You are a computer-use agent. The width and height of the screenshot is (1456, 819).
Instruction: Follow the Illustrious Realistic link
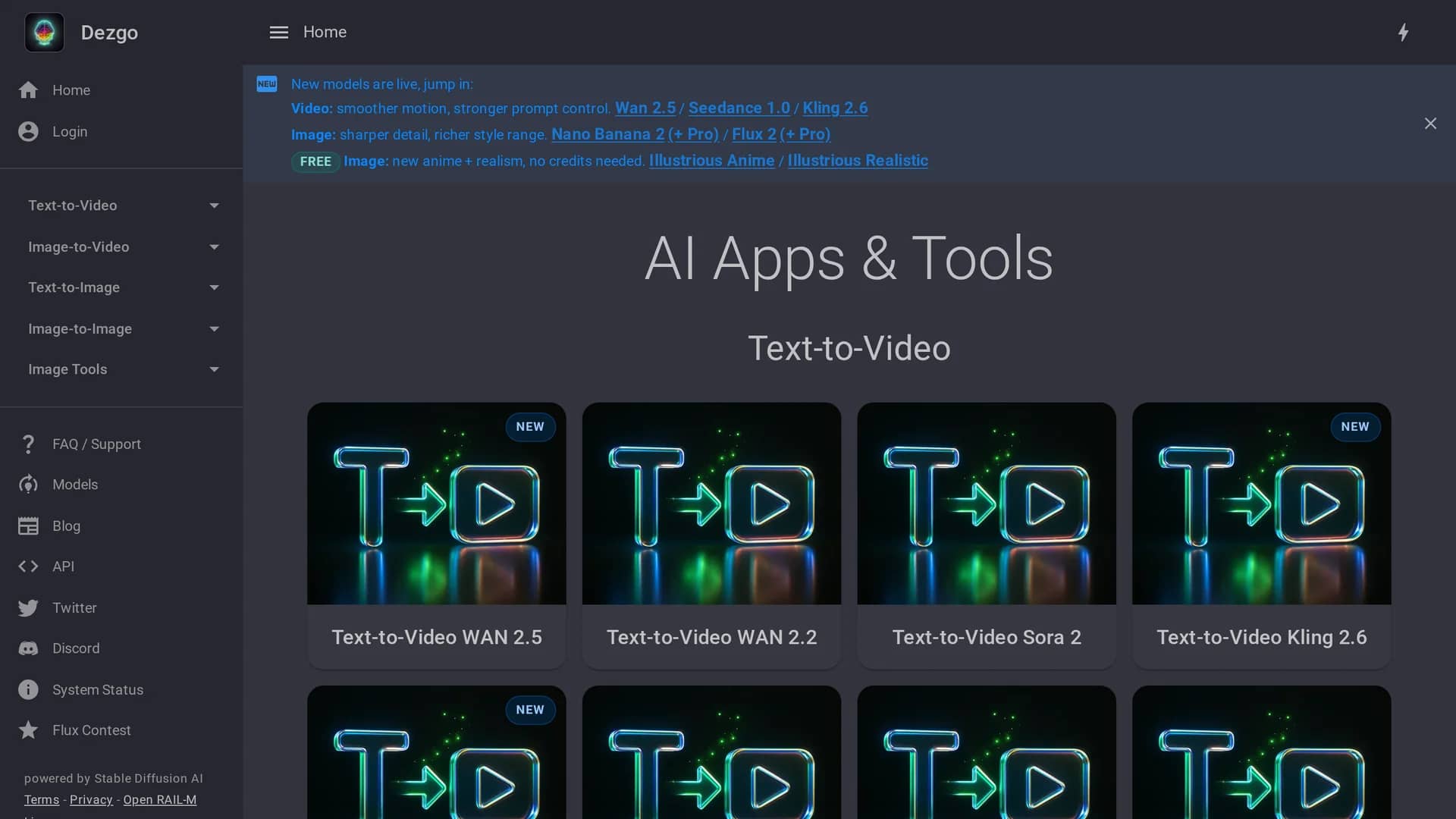tap(858, 161)
